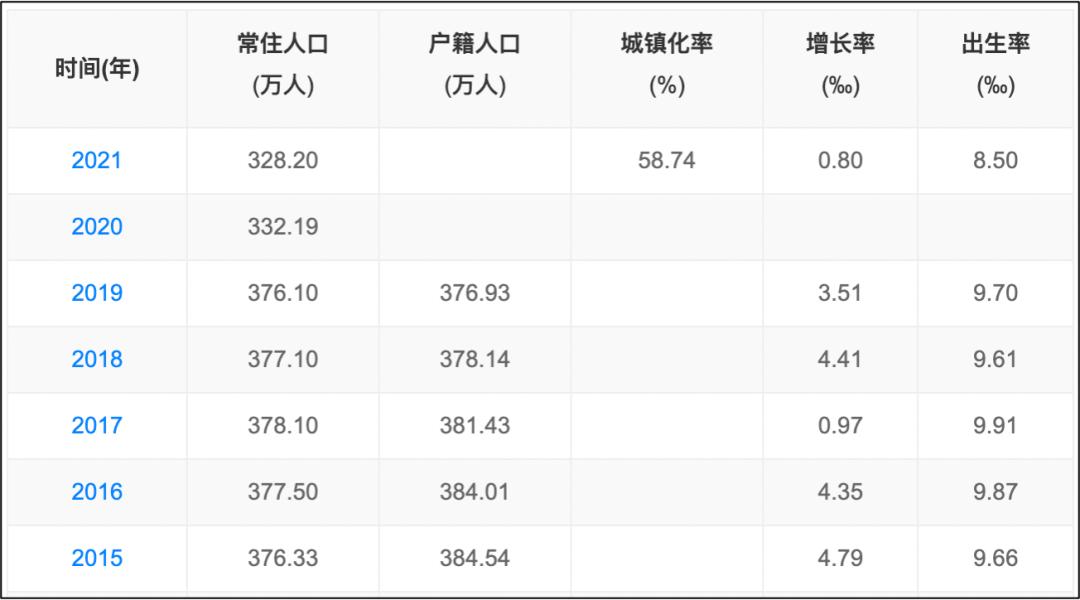Click the 时间(年) column header
Screen dimensions: 1080x600
tap(97, 69)
